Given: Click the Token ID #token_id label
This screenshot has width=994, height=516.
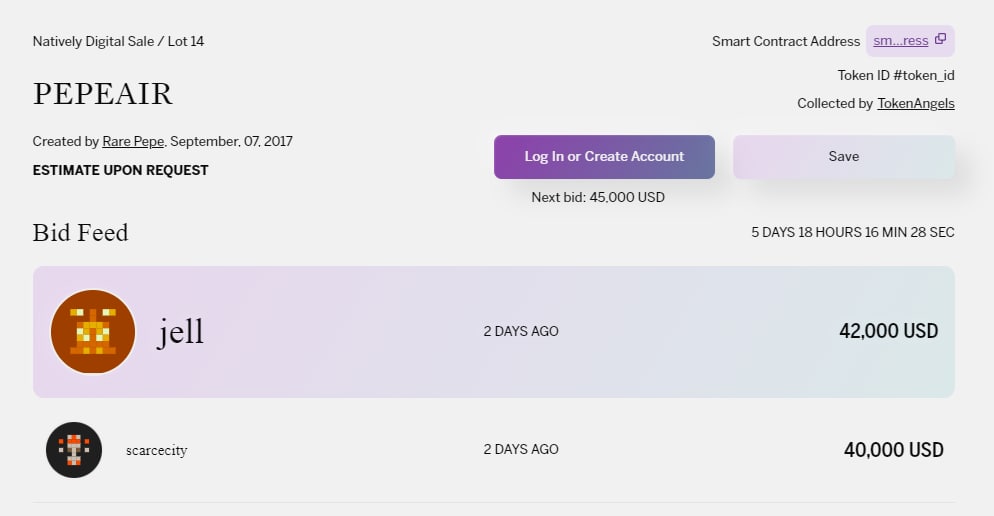Looking at the screenshot, I should 896,75.
